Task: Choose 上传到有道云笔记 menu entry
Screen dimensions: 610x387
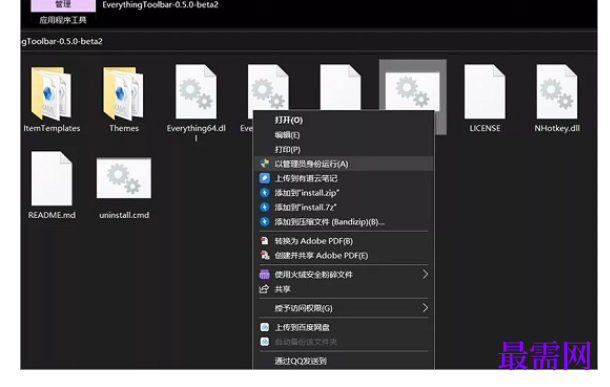Action: tap(306, 178)
